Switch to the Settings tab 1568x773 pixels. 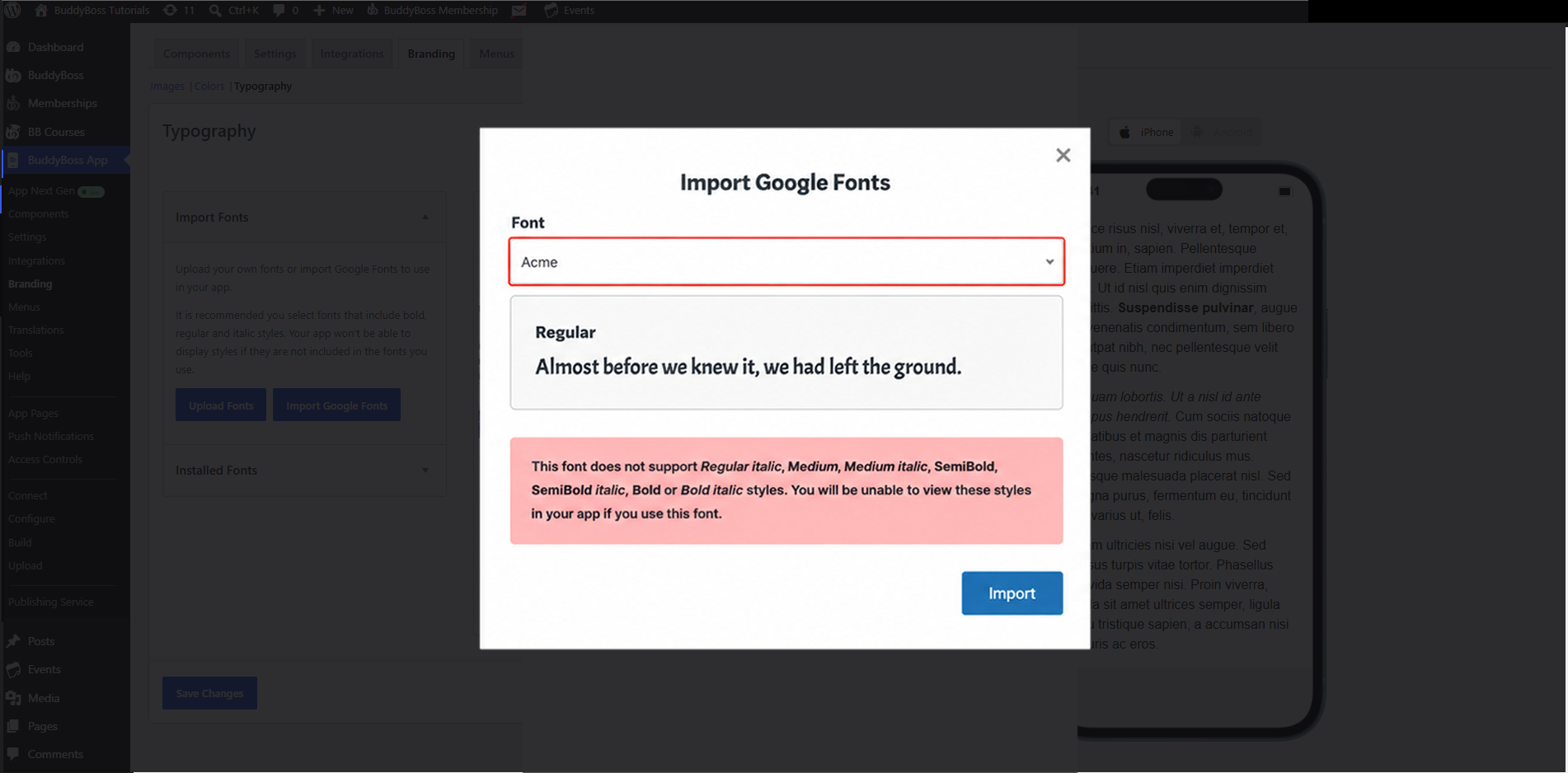point(275,54)
